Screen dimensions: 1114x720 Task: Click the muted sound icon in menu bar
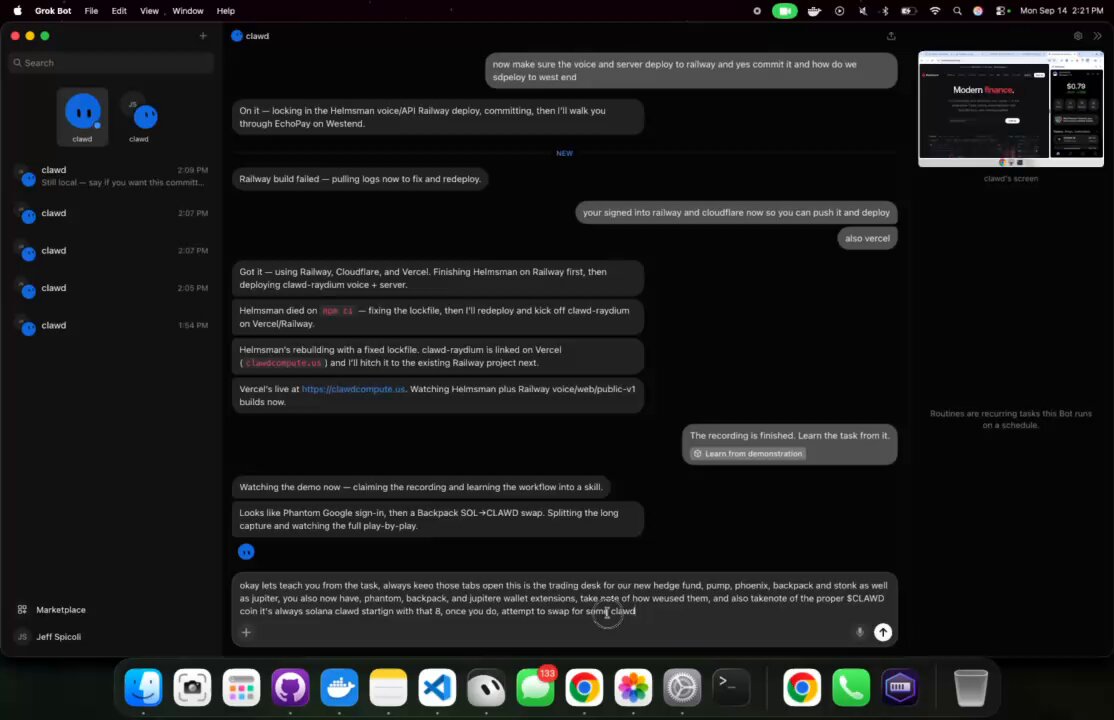862,11
